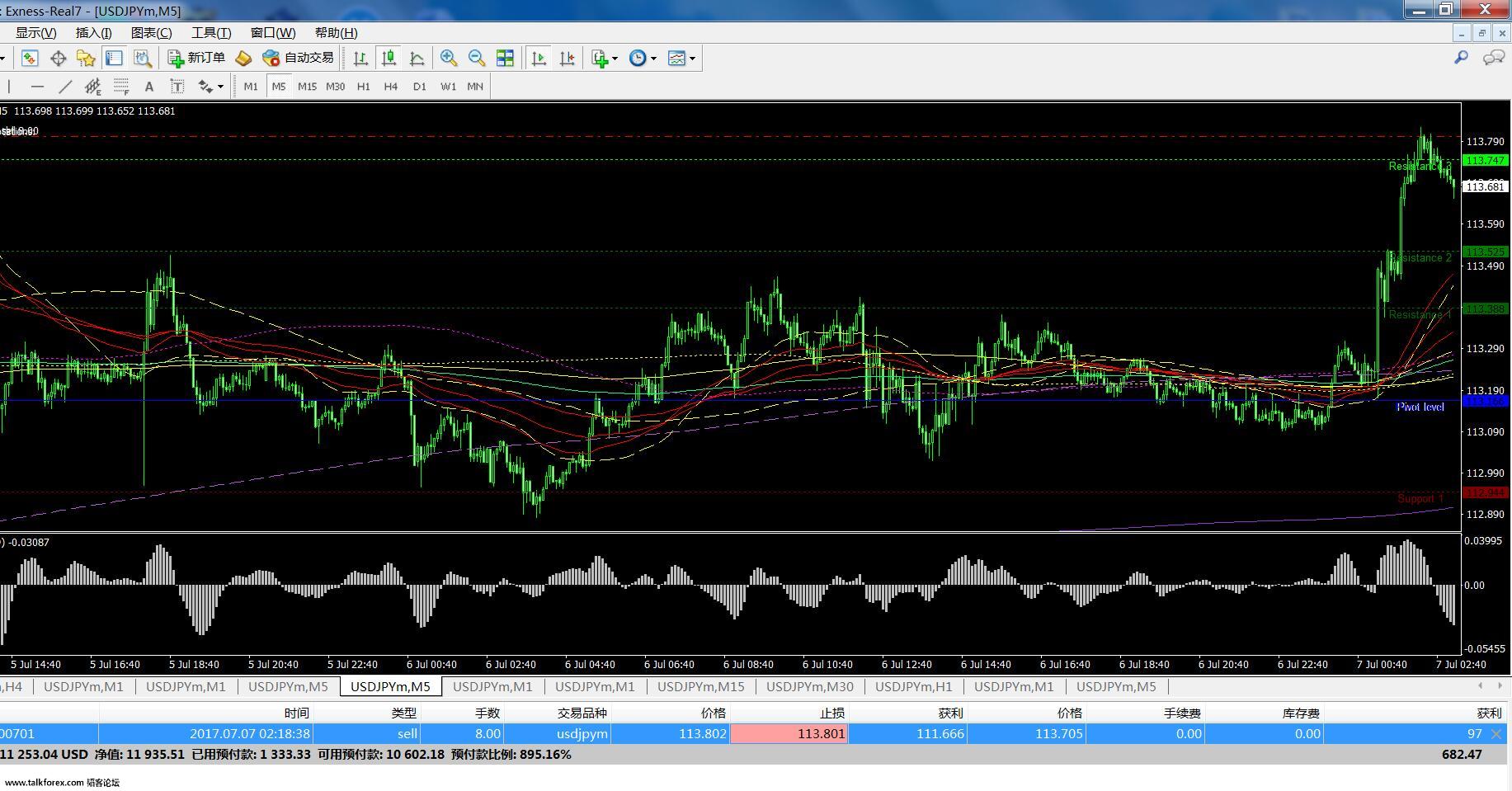Click the search magnifier icon
Viewport: 1512px width, 791px height.
coord(1461,57)
